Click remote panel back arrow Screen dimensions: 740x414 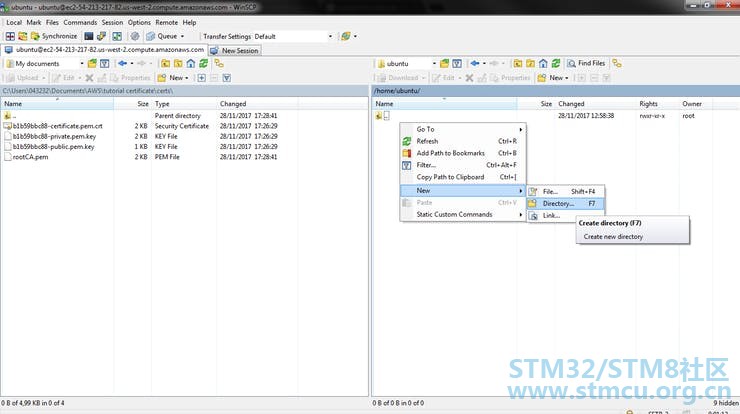[475, 64]
